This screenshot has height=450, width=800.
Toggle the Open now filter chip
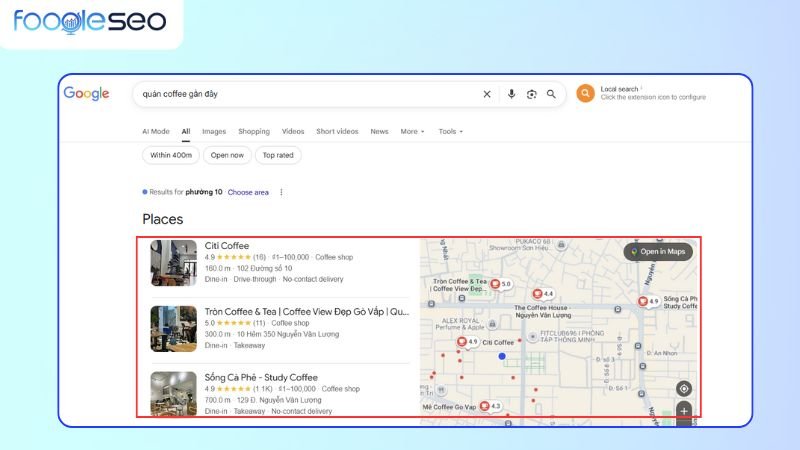click(x=228, y=155)
